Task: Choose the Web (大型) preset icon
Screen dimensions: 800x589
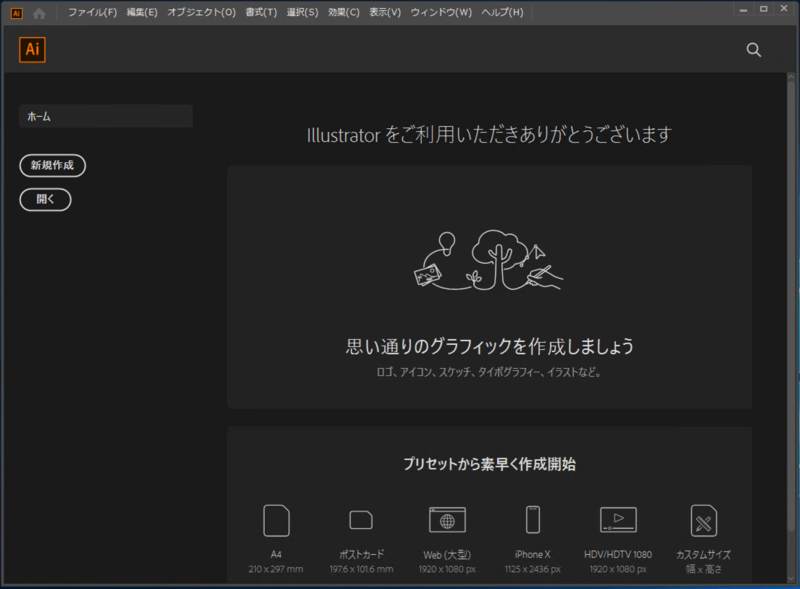Action: (x=447, y=520)
